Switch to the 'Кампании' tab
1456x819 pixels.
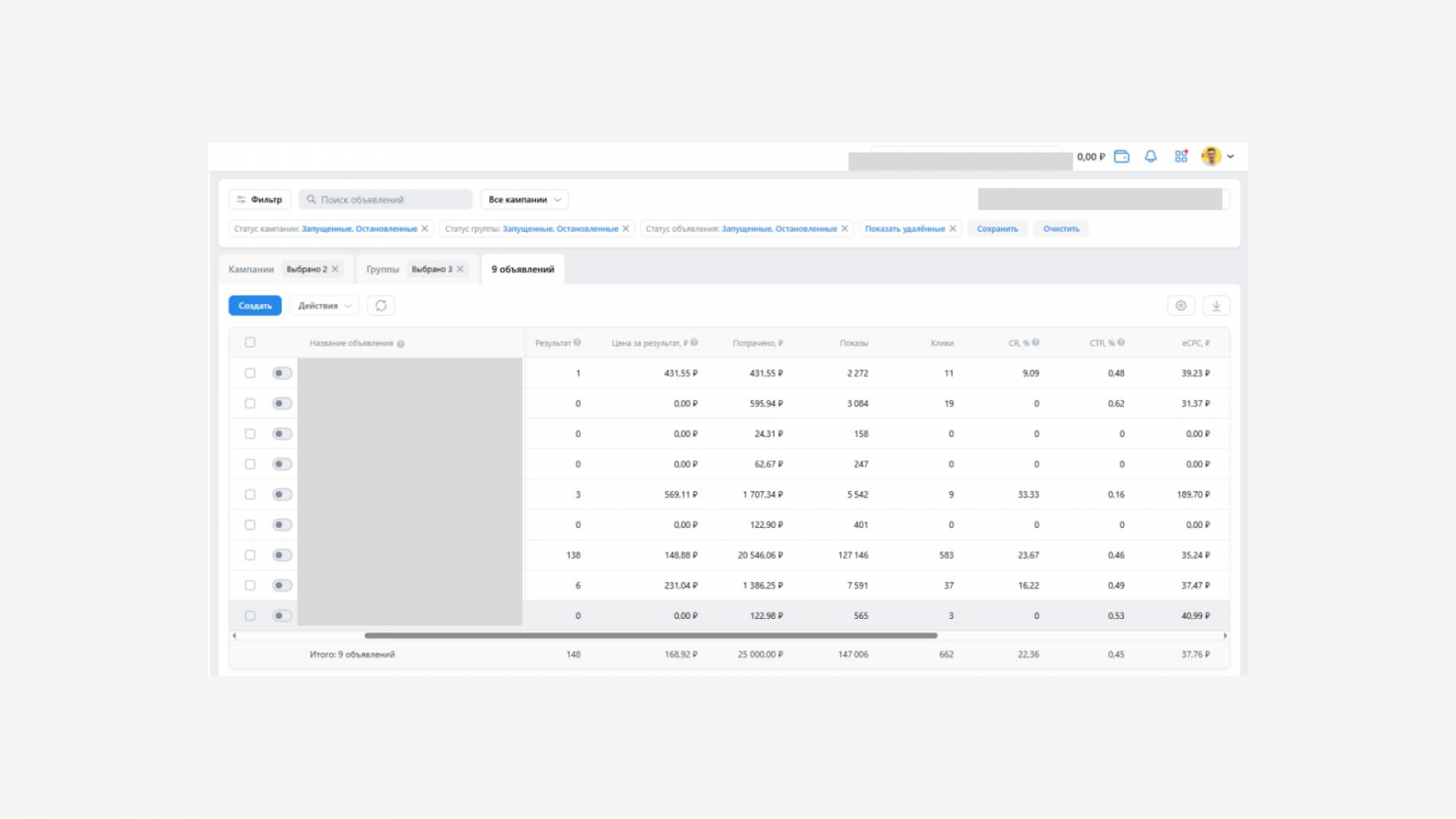(x=251, y=269)
